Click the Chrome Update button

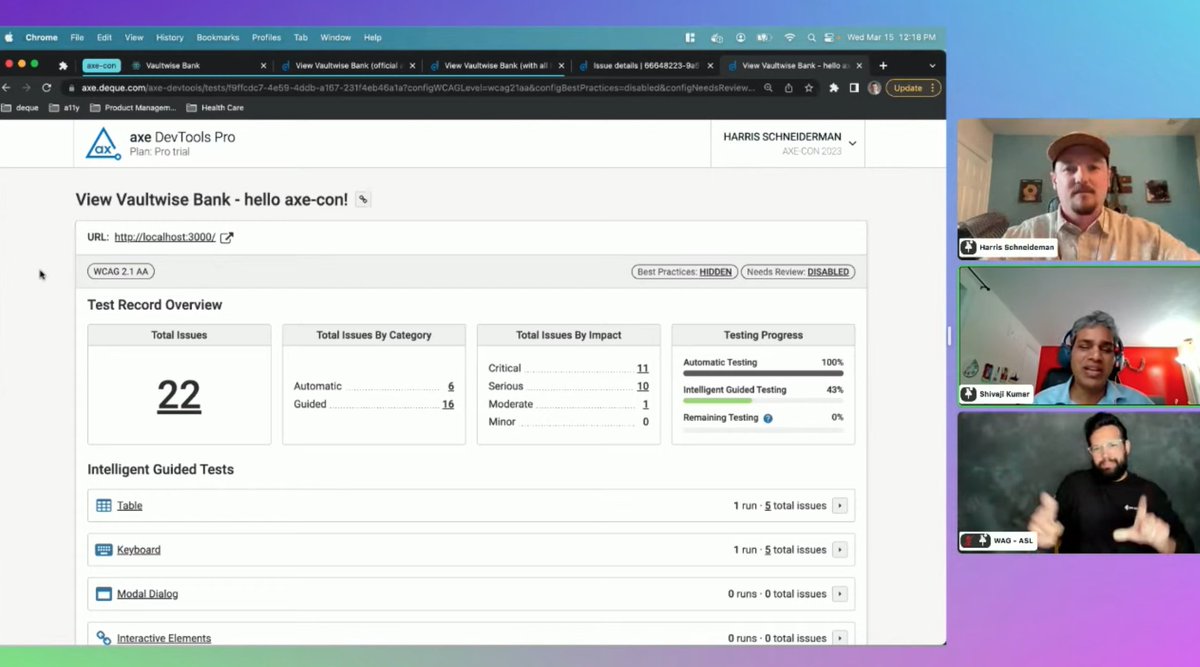913,88
